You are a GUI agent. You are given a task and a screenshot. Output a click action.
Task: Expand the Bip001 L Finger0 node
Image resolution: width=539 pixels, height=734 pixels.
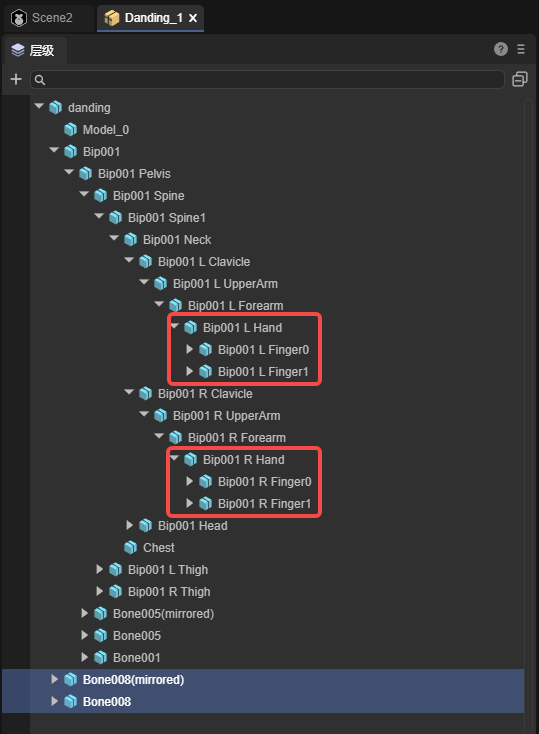[x=189, y=349]
